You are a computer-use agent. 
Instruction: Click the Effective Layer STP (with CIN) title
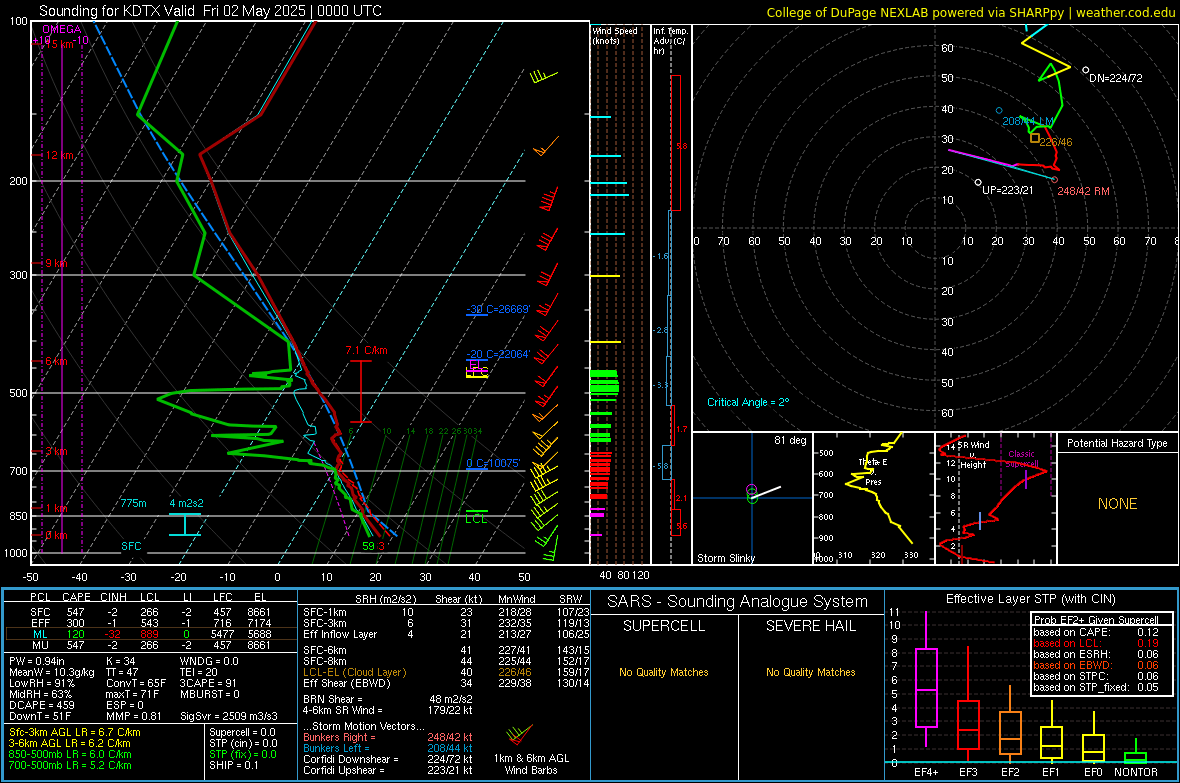[x=1030, y=599]
